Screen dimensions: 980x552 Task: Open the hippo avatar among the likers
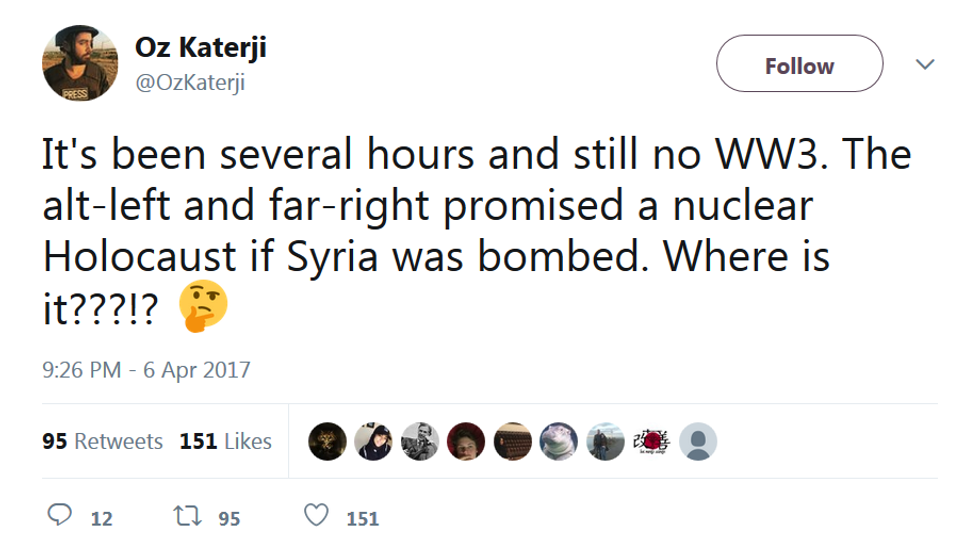[x=559, y=441]
